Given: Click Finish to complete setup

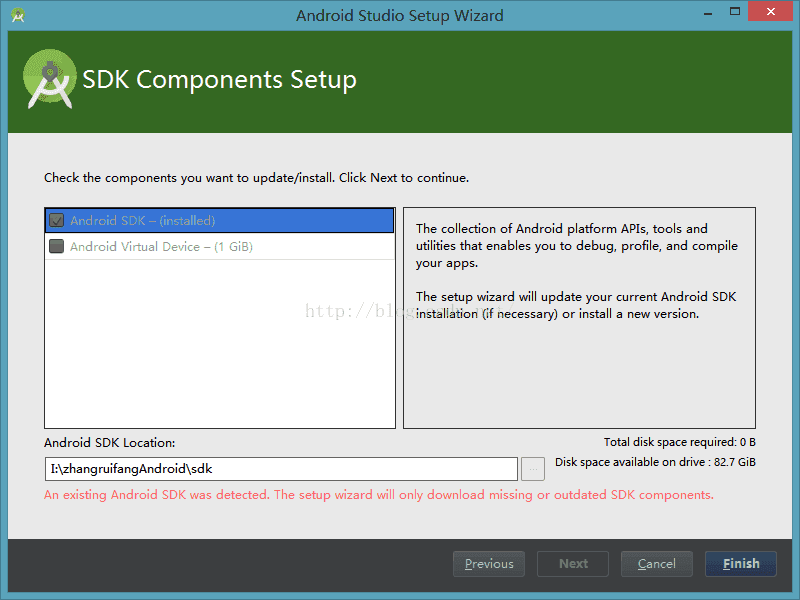Looking at the screenshot, I should coord(741,564).
